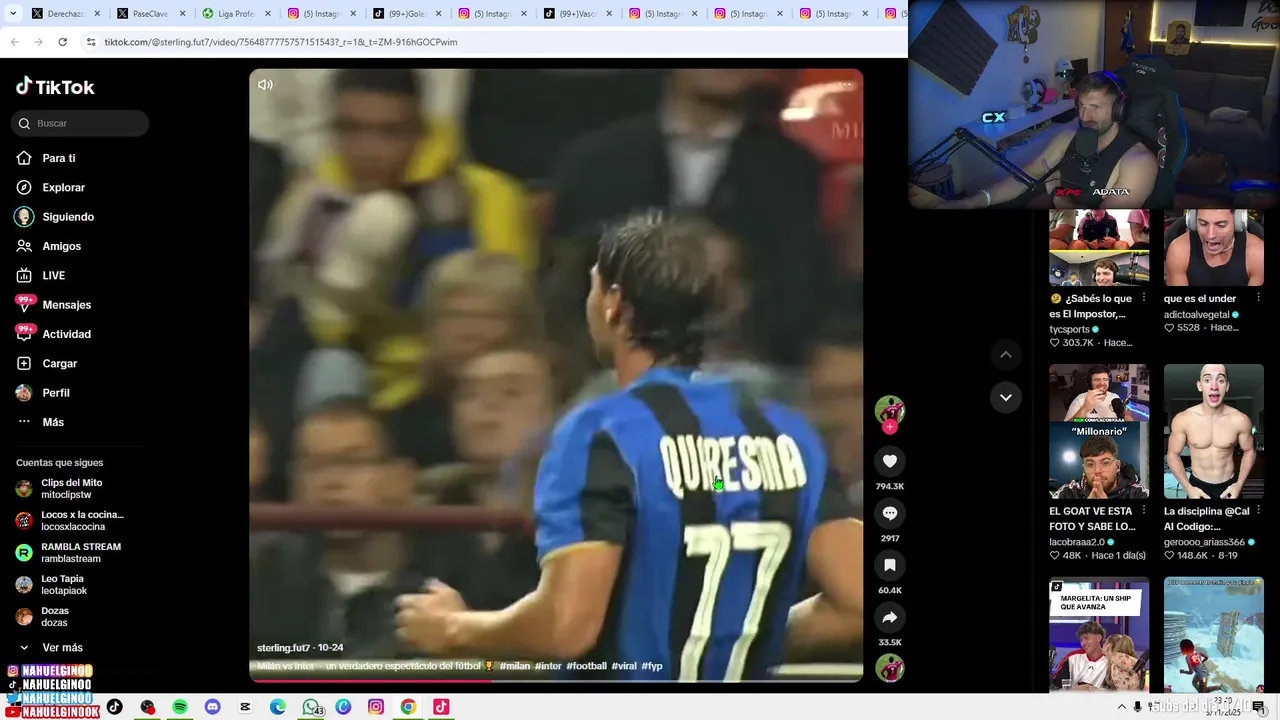This screenshot has height=720, width=1280.
Task: Open options for the tycsports video card
Action: (x=1143, y=298)
